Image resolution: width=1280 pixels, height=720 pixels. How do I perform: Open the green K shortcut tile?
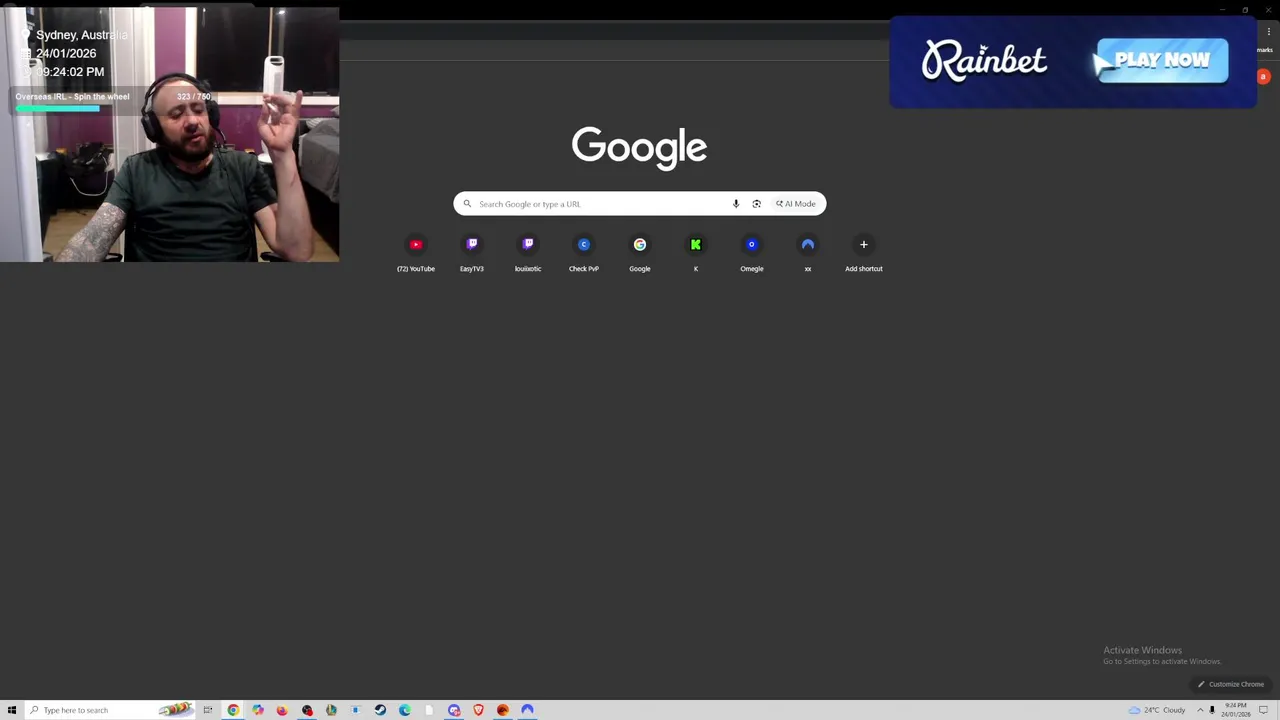[696, 252]
